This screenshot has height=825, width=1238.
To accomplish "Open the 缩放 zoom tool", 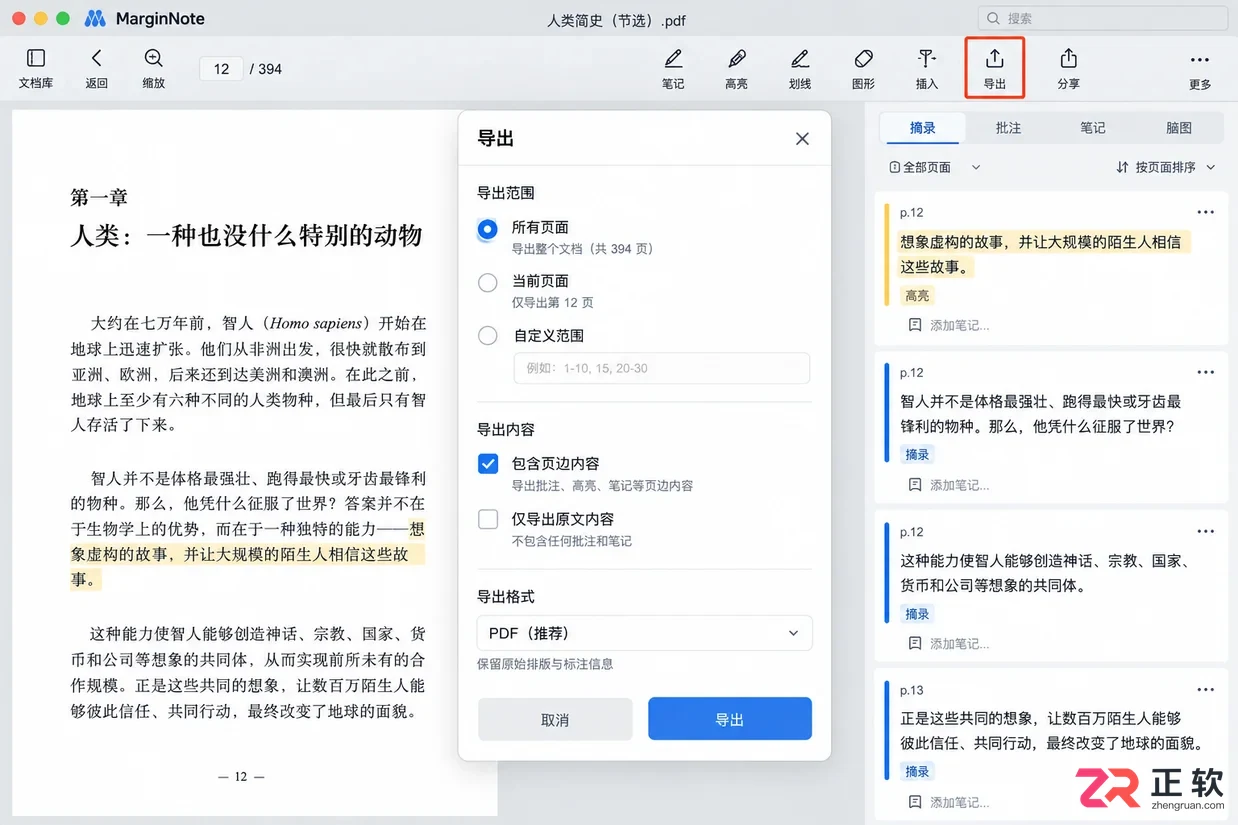I will [153, 69].
